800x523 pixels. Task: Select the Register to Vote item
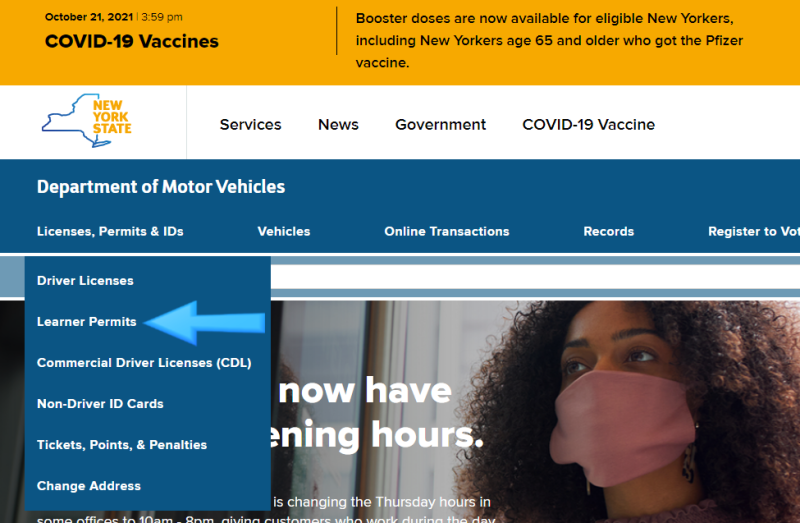pyautogui.click(x=754, y=231)
